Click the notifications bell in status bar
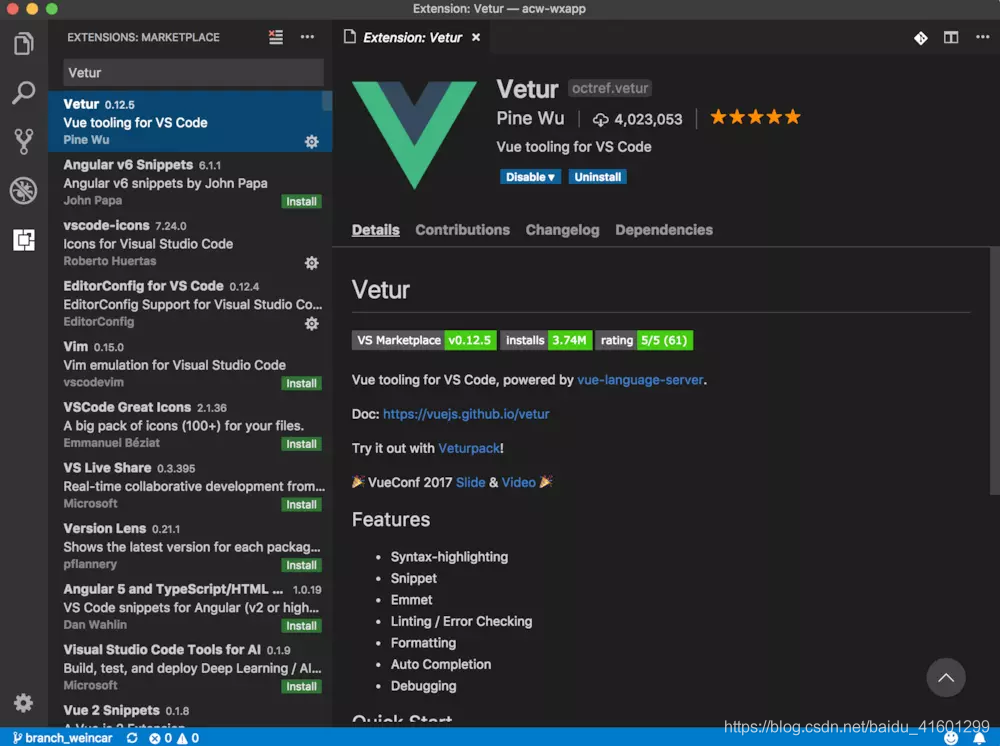The image size is (1000, 746). pos(980,738)
